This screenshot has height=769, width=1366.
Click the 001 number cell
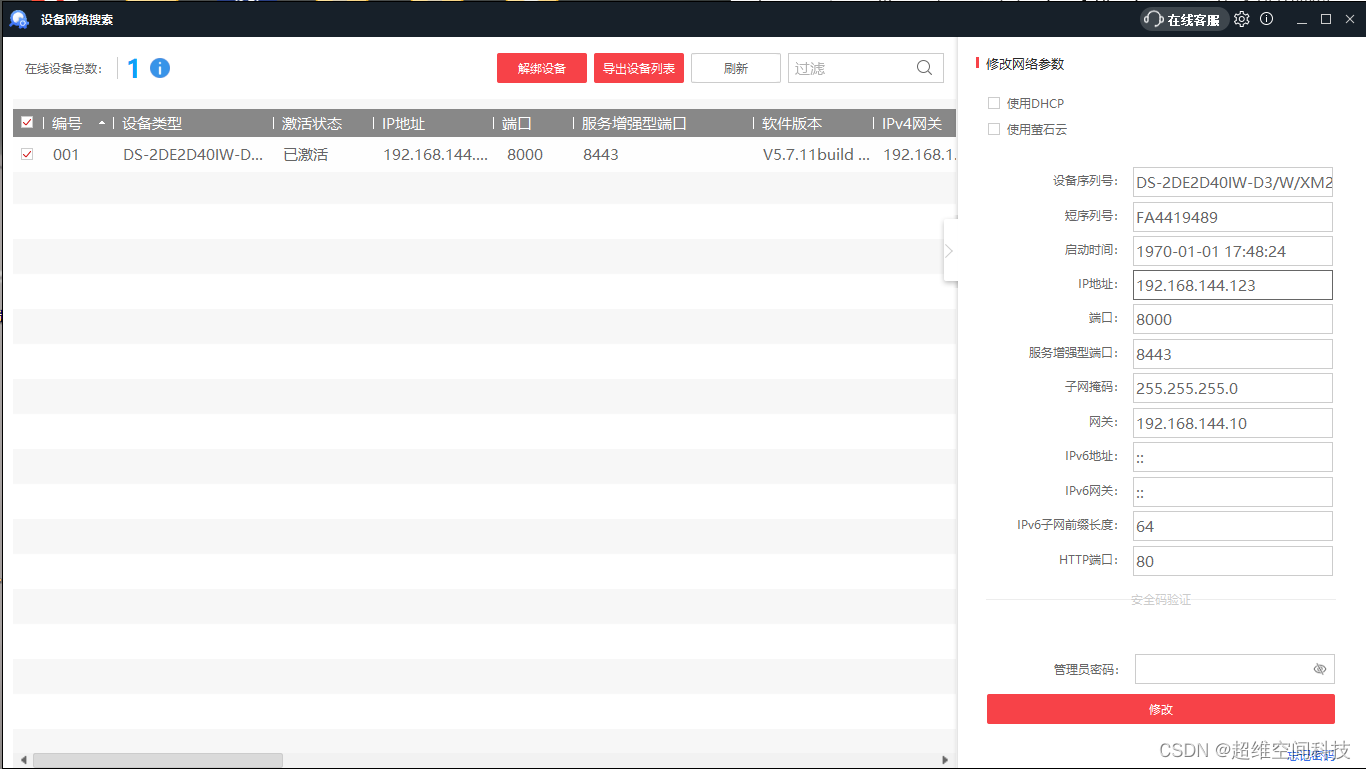[66, 155]
